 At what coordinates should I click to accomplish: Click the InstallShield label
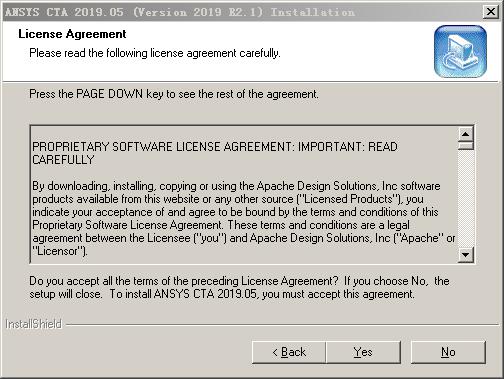(x=34, y=324)
